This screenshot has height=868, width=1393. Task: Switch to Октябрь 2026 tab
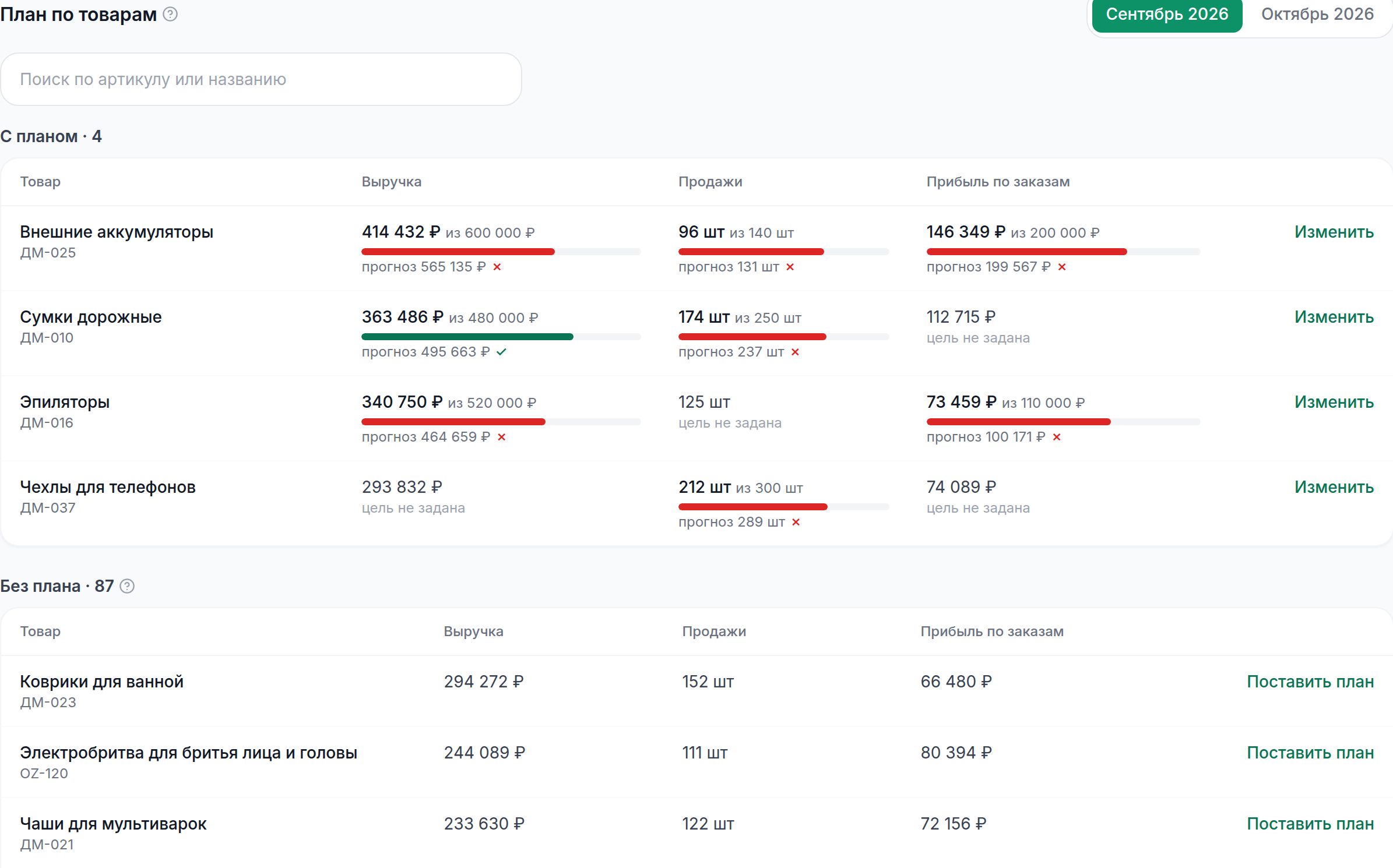tap(1317, 15)
